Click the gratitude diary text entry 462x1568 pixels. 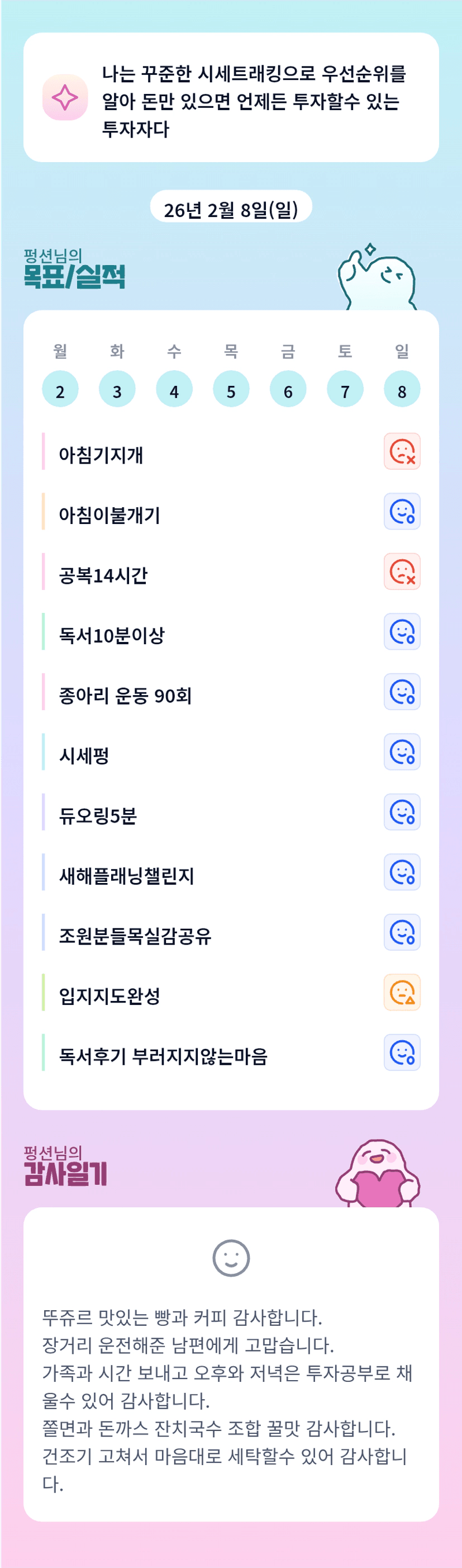point(228,1400)
